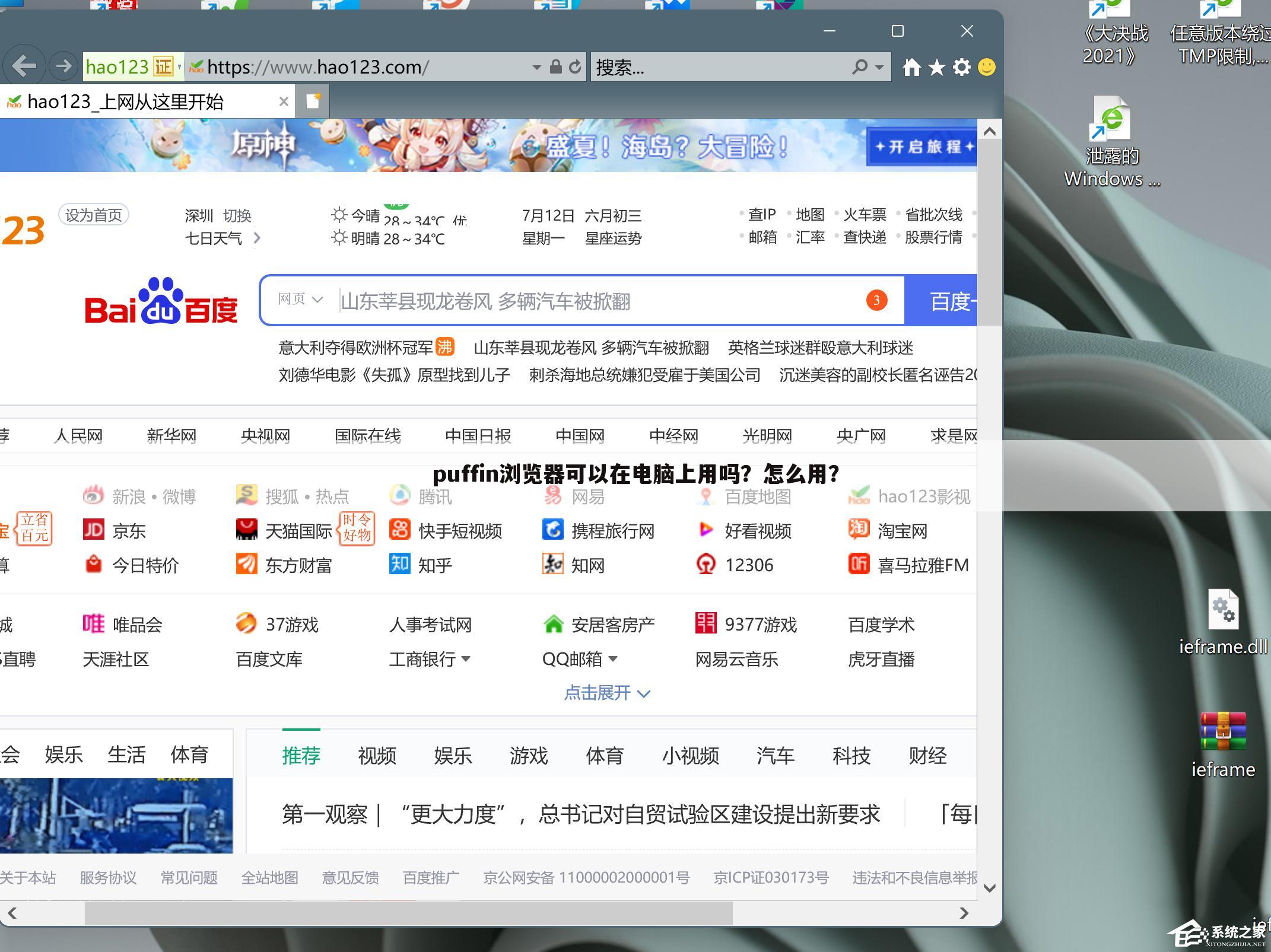This screenshot has width=1271, height=952.
Task: Close the hao123 browser tab
Action: coord(284,101)
